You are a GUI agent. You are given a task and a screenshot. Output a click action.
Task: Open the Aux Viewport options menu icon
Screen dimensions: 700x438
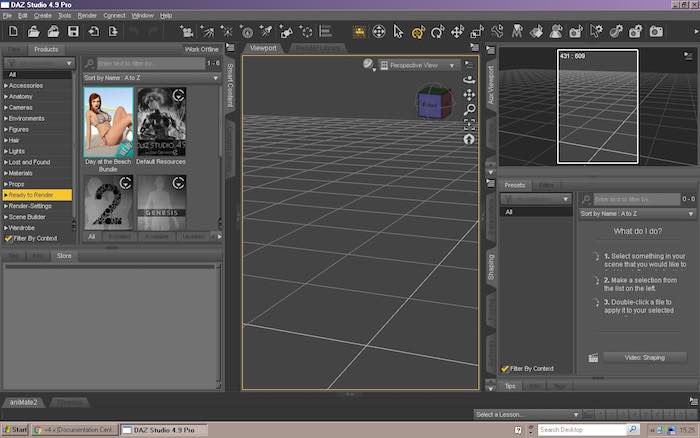tap(688, 55)
